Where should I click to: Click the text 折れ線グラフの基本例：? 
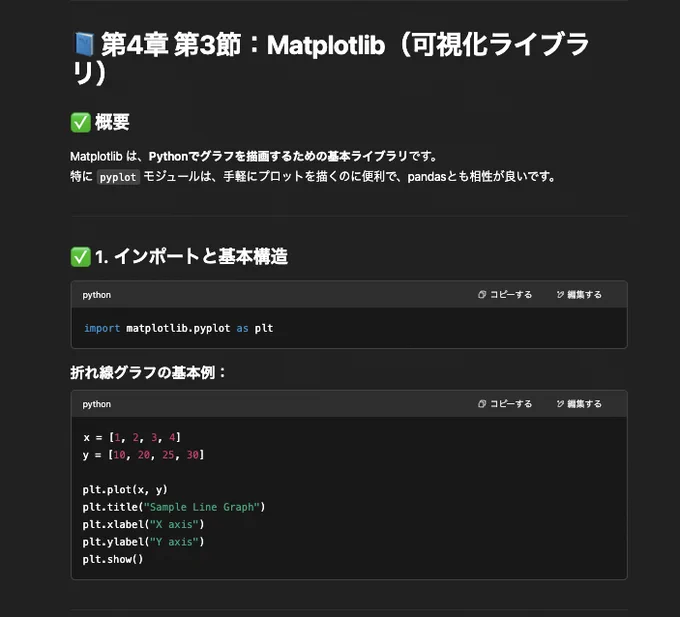click(148, 372)
